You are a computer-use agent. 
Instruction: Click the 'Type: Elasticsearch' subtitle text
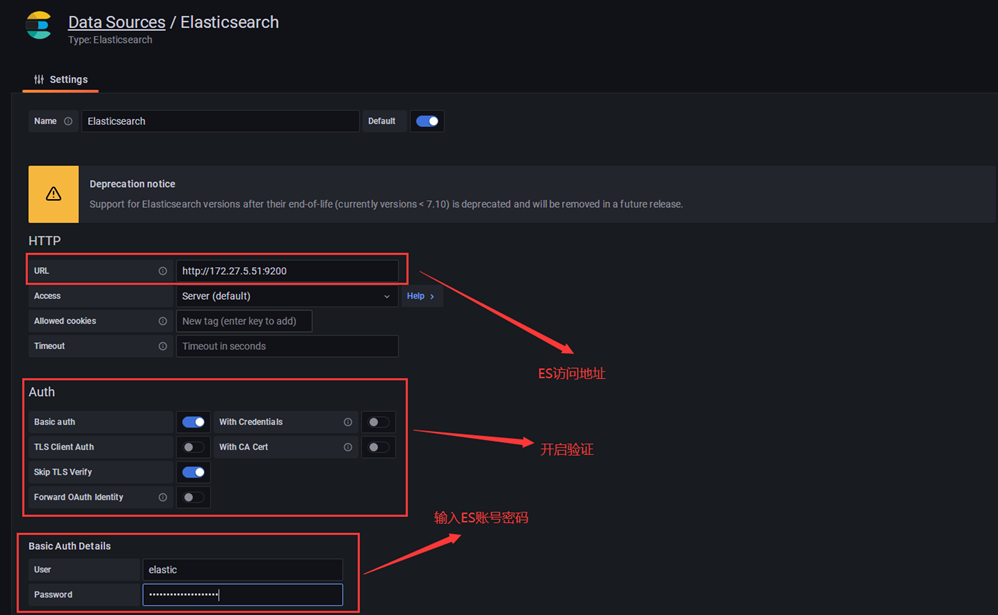(110, 39)
